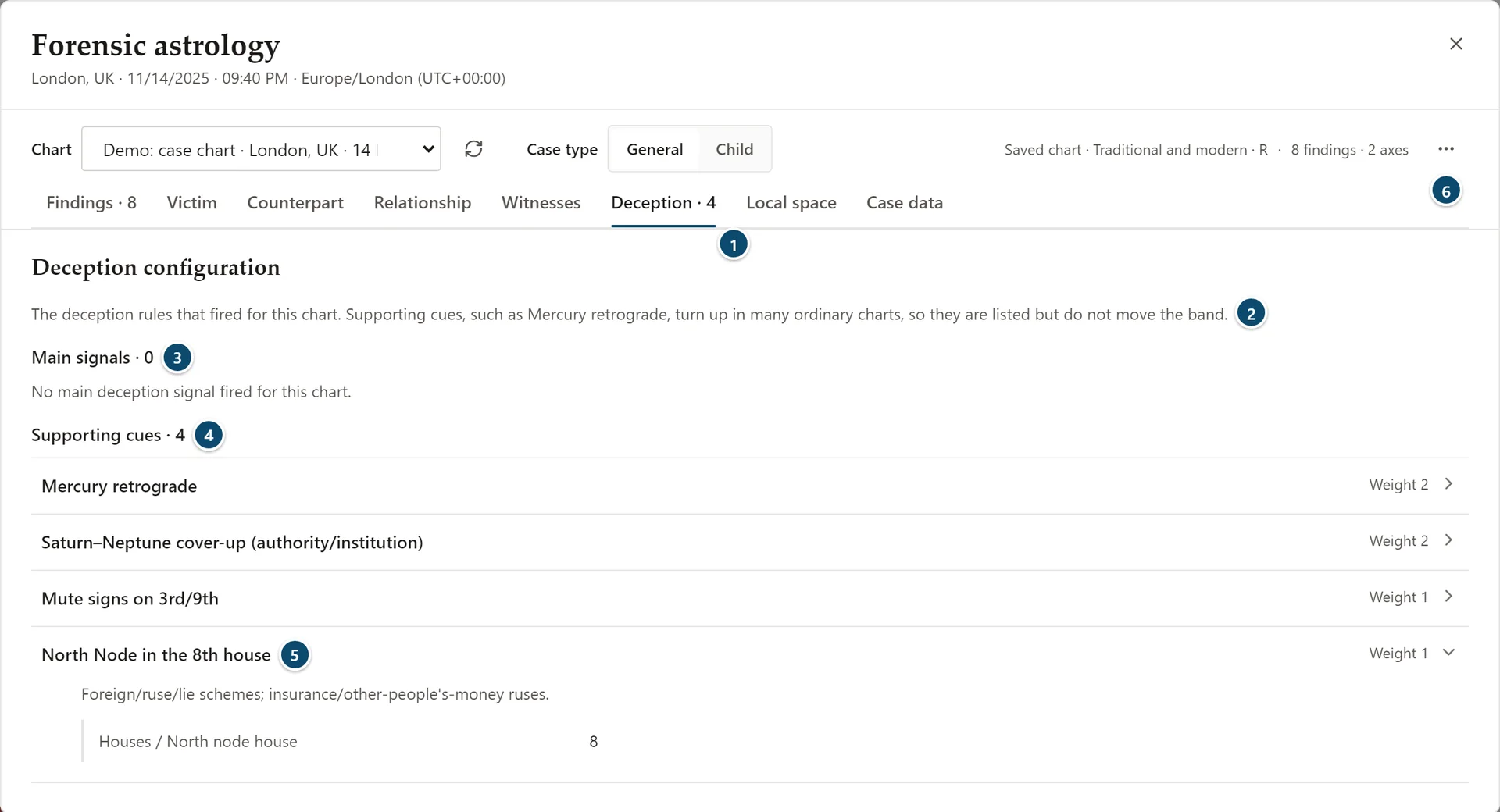Click Weight 2 on the Saturn–Neptune row
1500x812 pixels.
1398,541
